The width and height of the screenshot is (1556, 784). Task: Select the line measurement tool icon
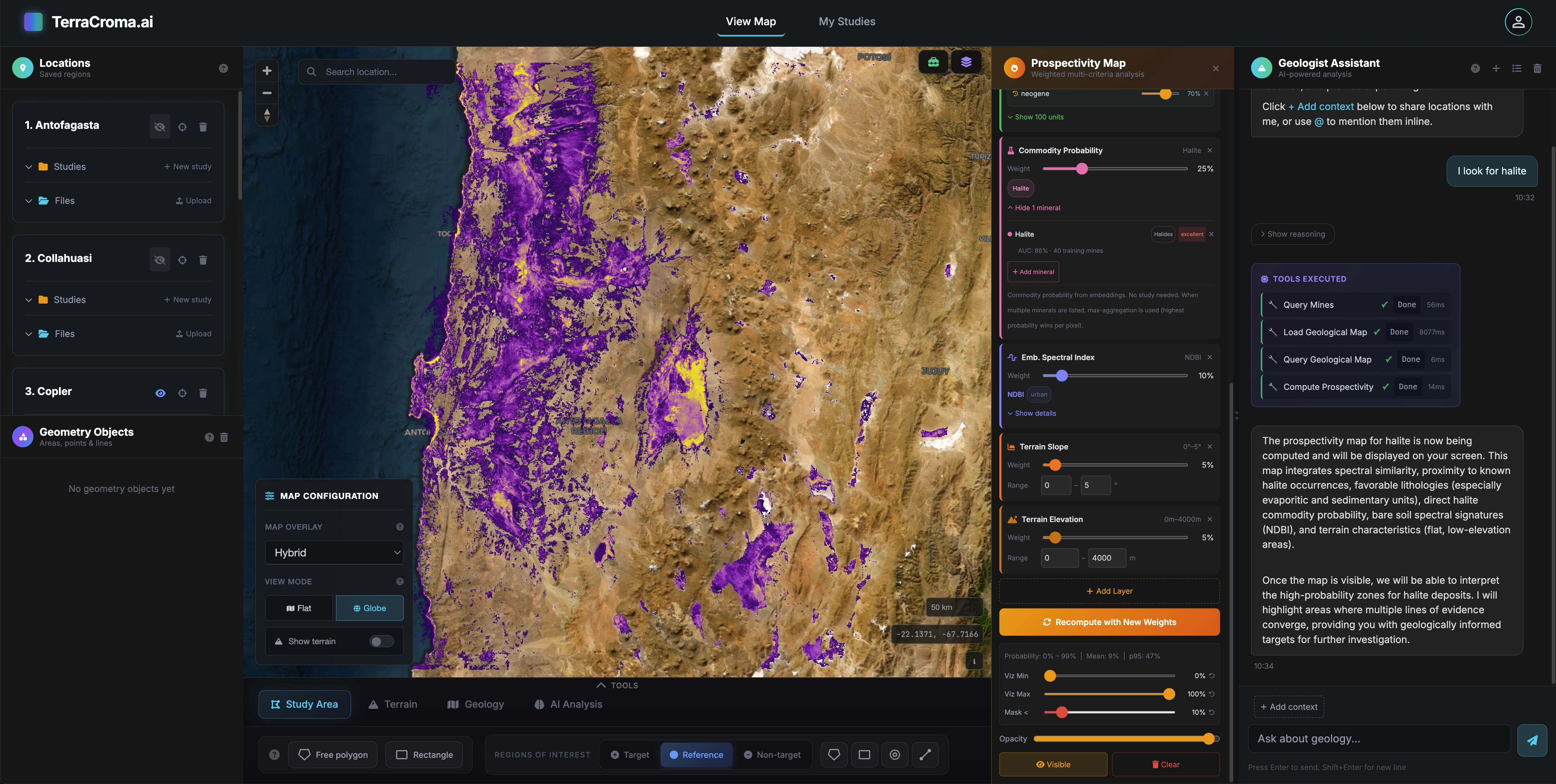click(925, 755)
